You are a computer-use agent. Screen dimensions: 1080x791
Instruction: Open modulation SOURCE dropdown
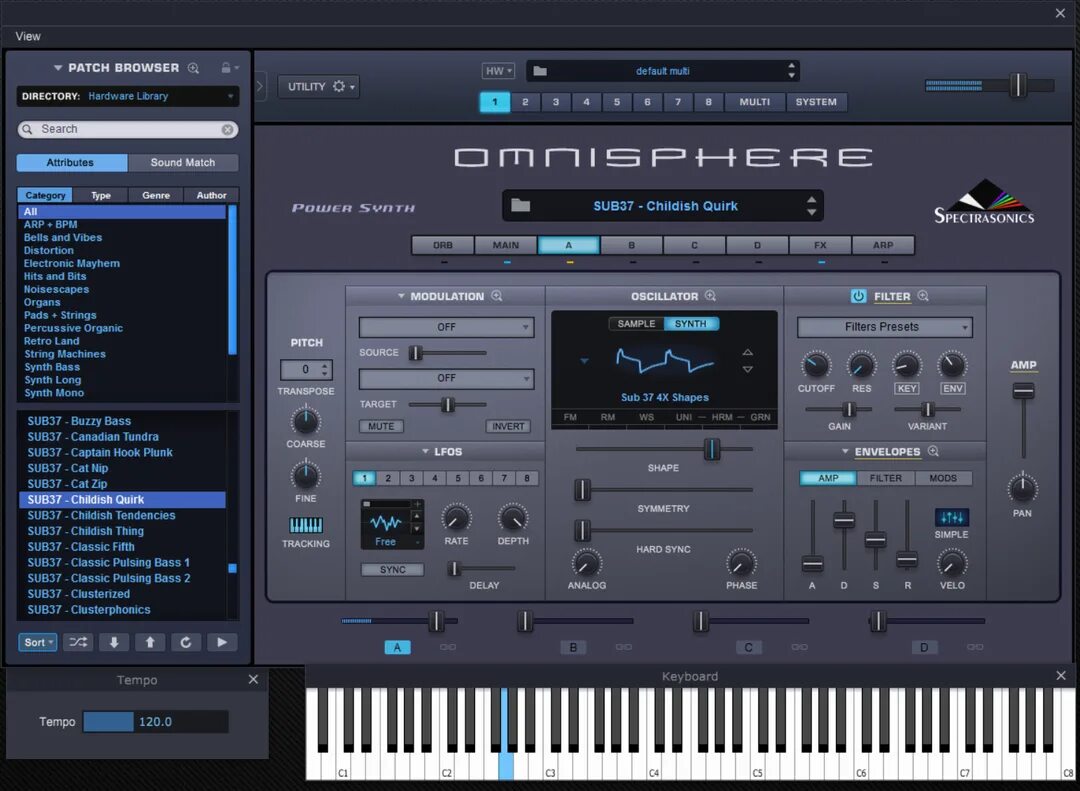pyautogui.click(x=446, y=327)
